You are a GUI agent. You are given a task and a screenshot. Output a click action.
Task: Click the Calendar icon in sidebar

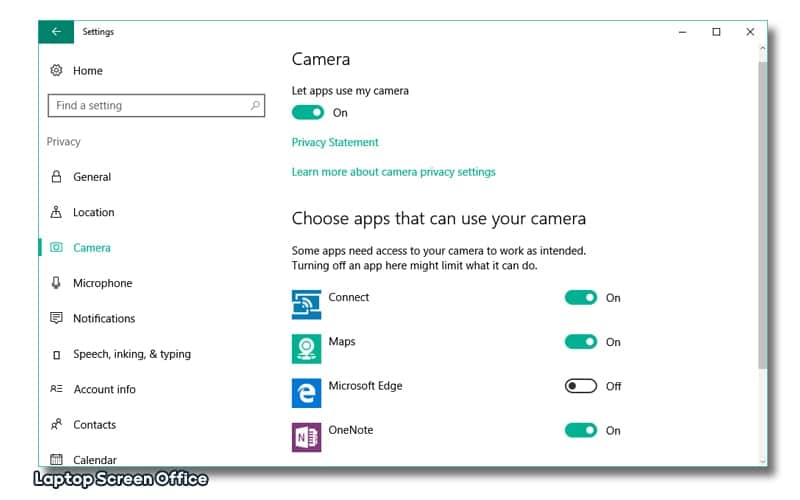(x=56, y=460)
